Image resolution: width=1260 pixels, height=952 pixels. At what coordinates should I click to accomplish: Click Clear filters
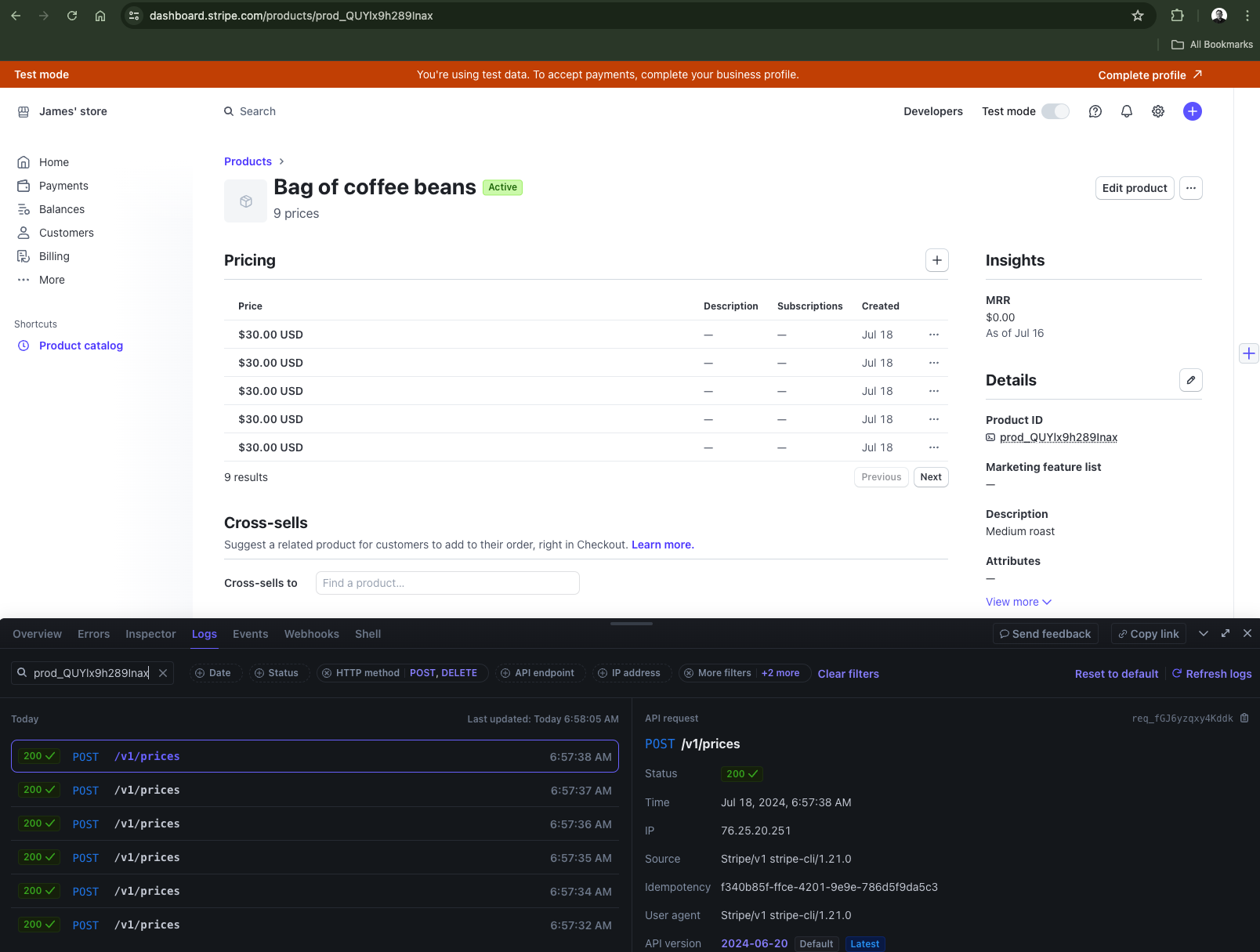pyautogui.click(x=848, y=674)
